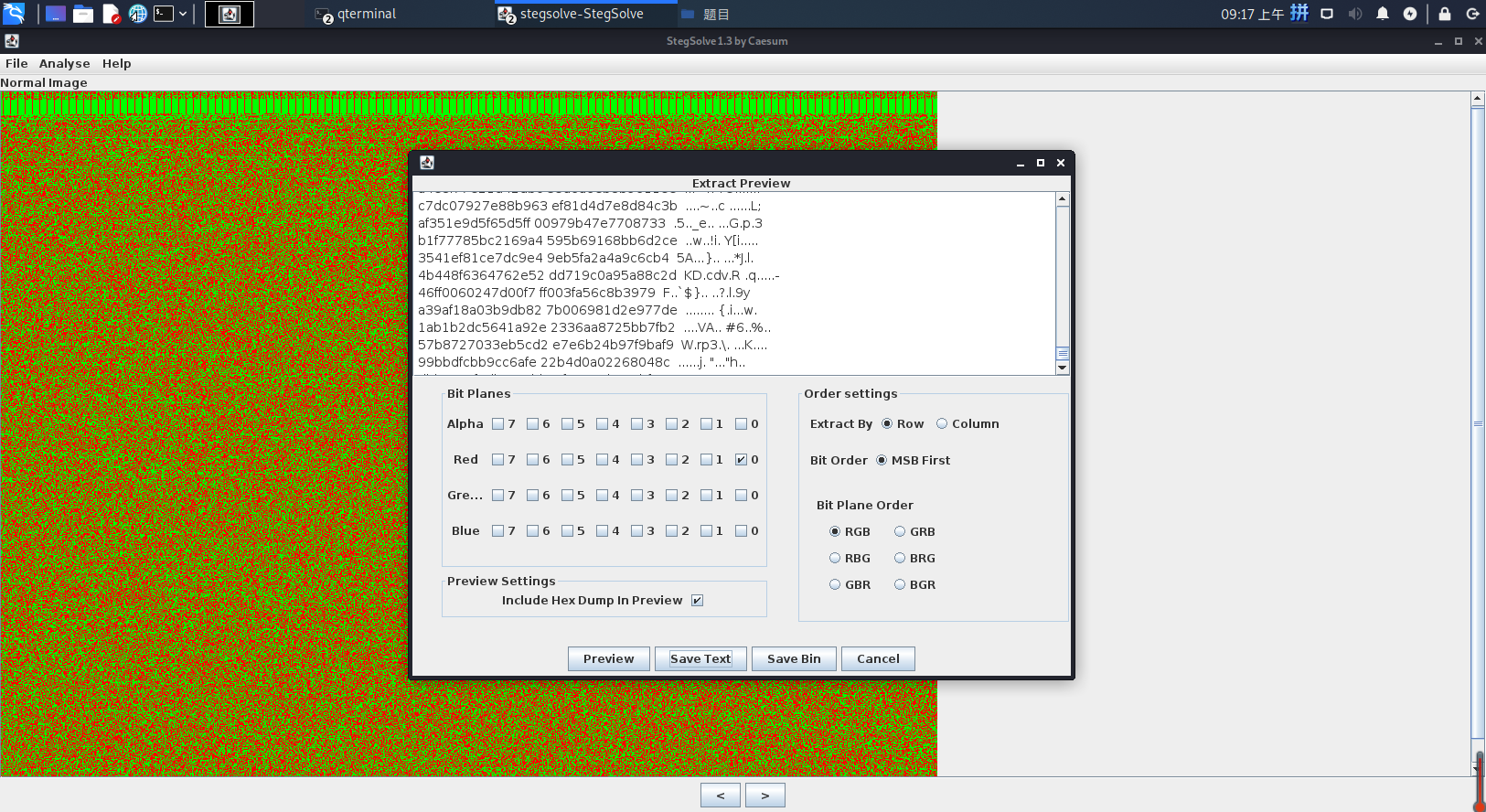Click the Pinyin input method icon
The image size is (1486, 812).
[x=1299, y=13]
